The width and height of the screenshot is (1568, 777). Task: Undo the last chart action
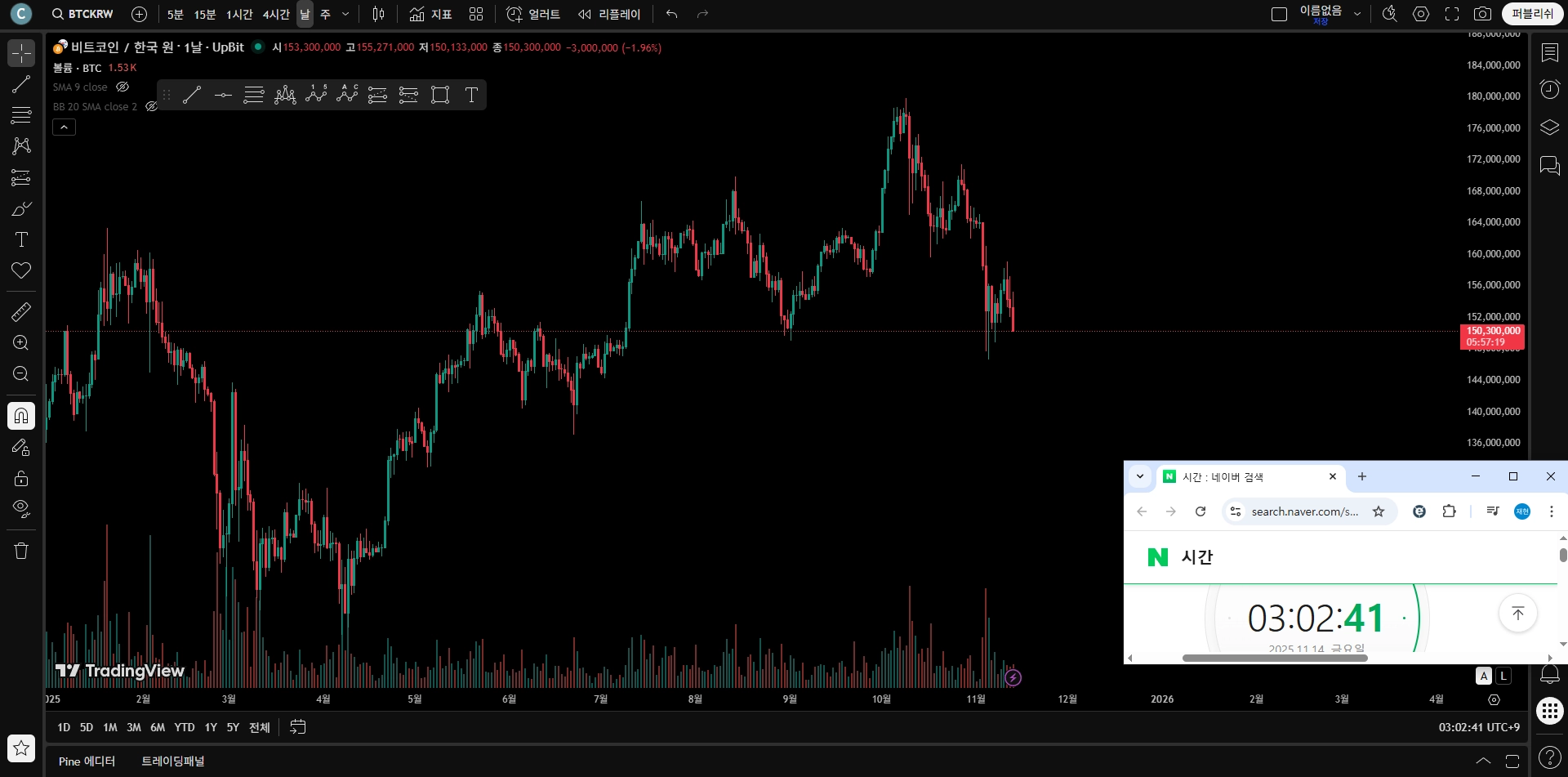pos(671,14)
